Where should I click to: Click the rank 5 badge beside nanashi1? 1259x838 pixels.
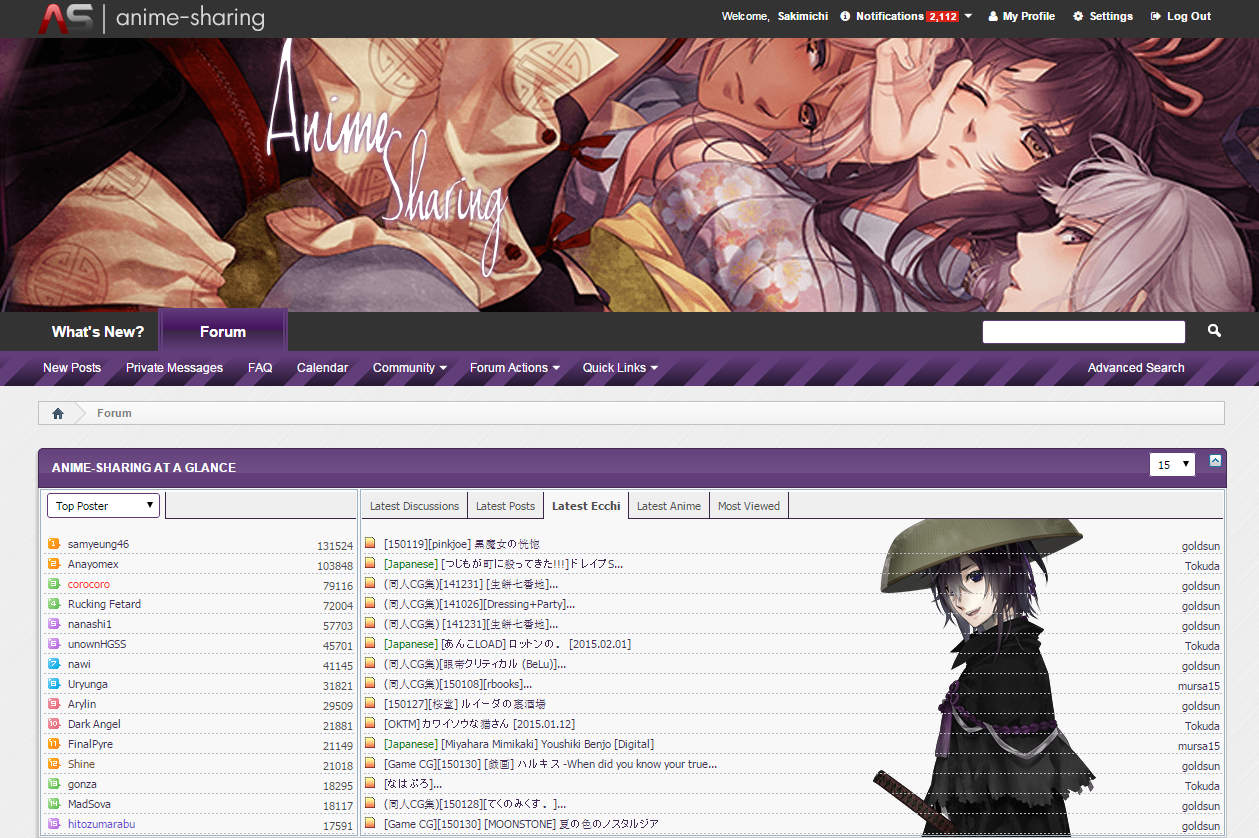coord(54,624)
